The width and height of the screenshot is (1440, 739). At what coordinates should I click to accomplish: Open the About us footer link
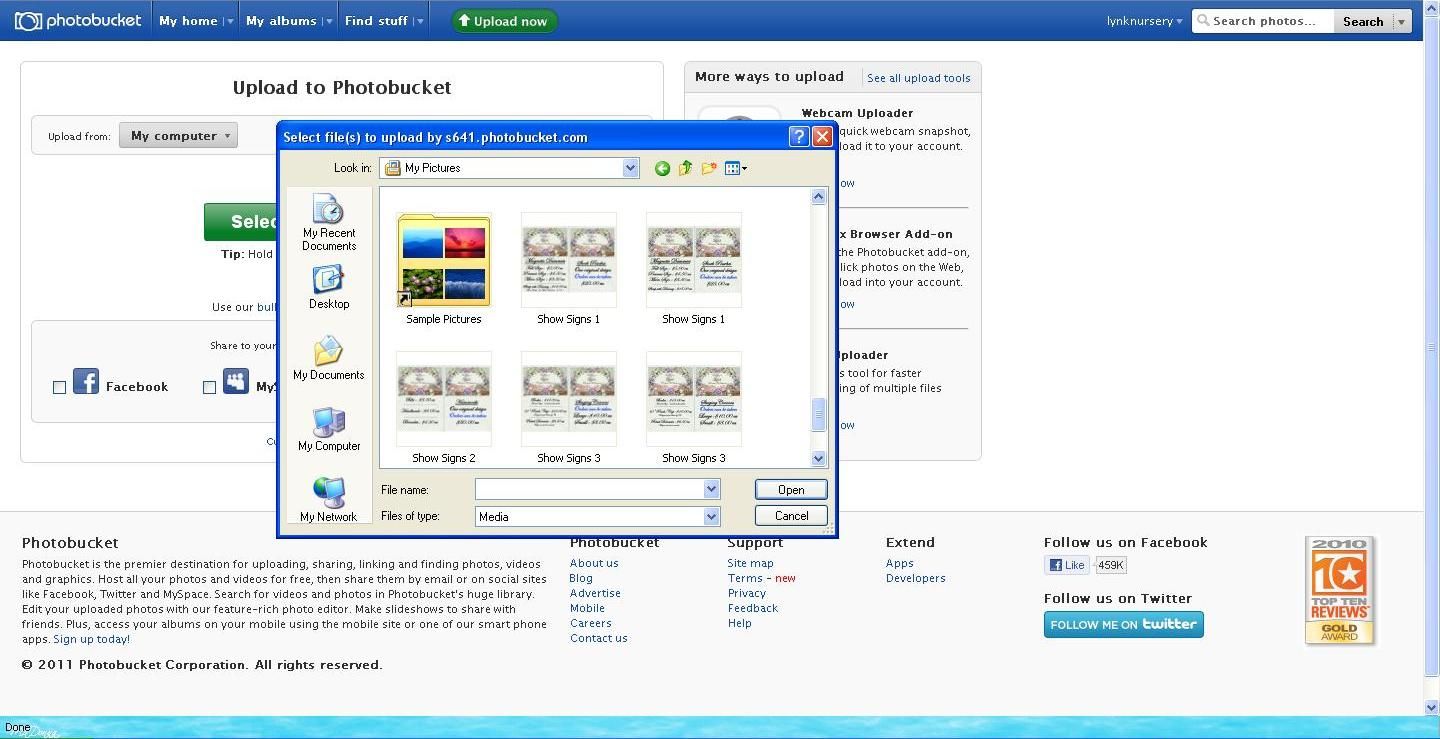594,563
